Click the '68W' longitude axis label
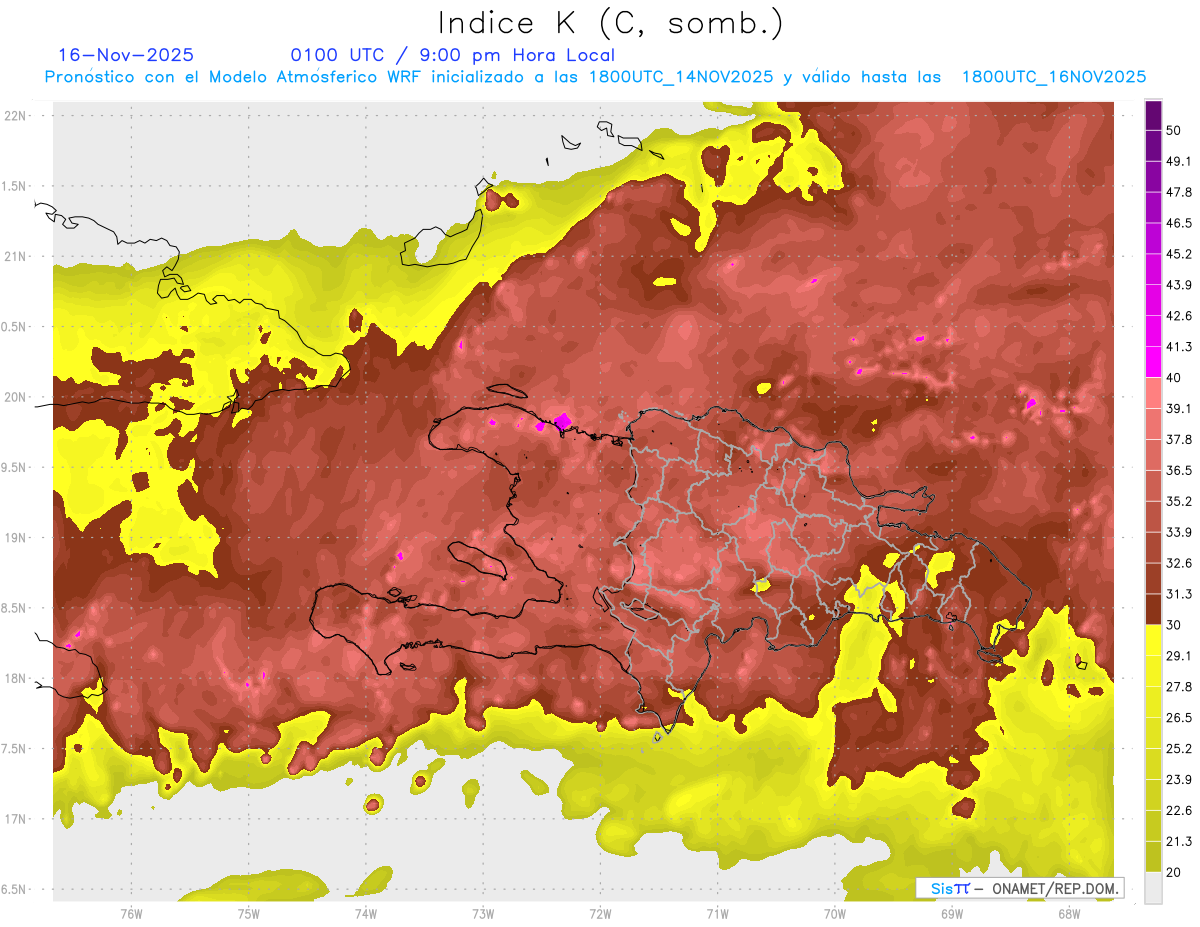 (1068, 914)
